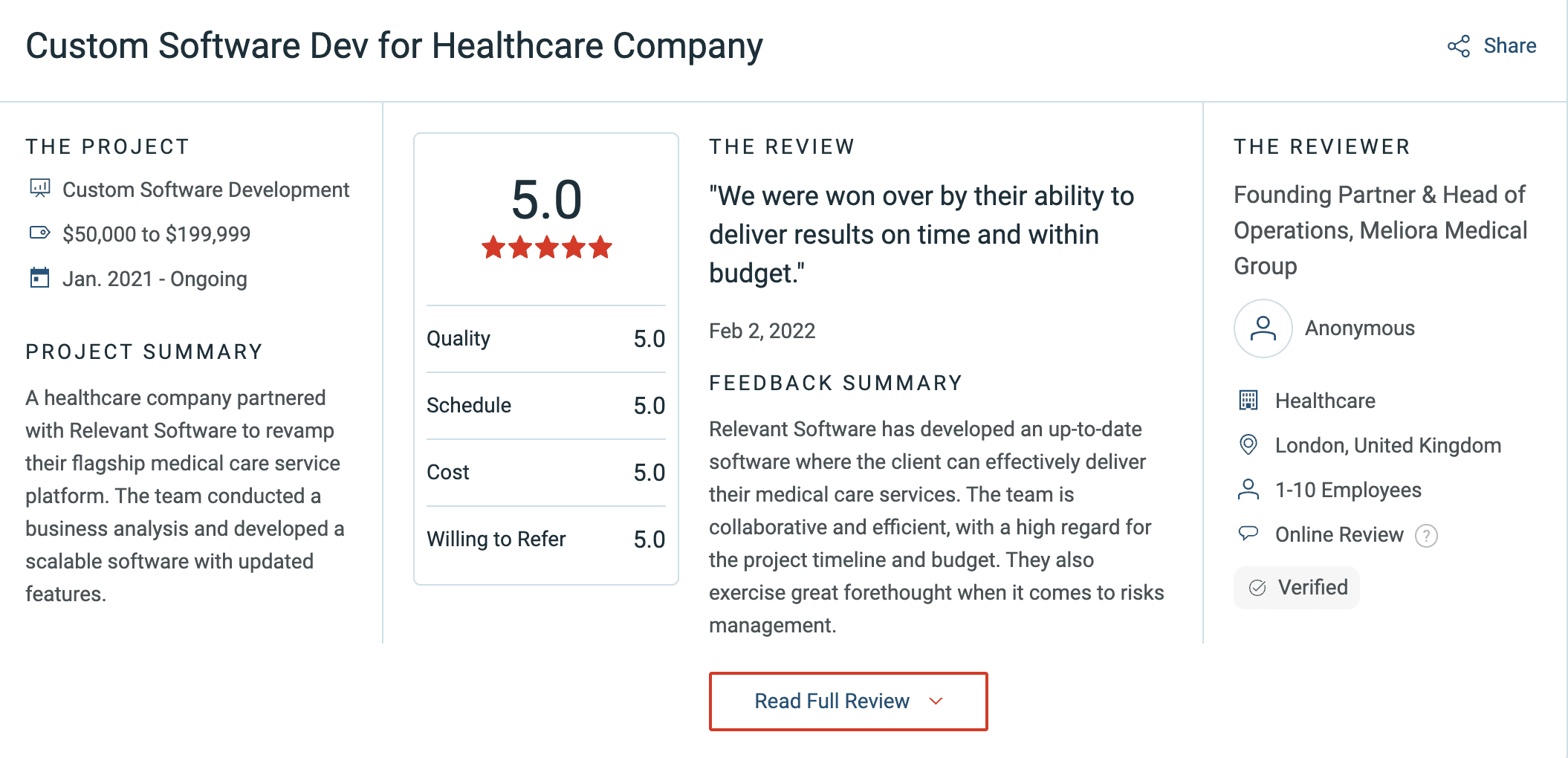
Task: Click the Anonymous reviewer avatar icon
Action: 1263,328
